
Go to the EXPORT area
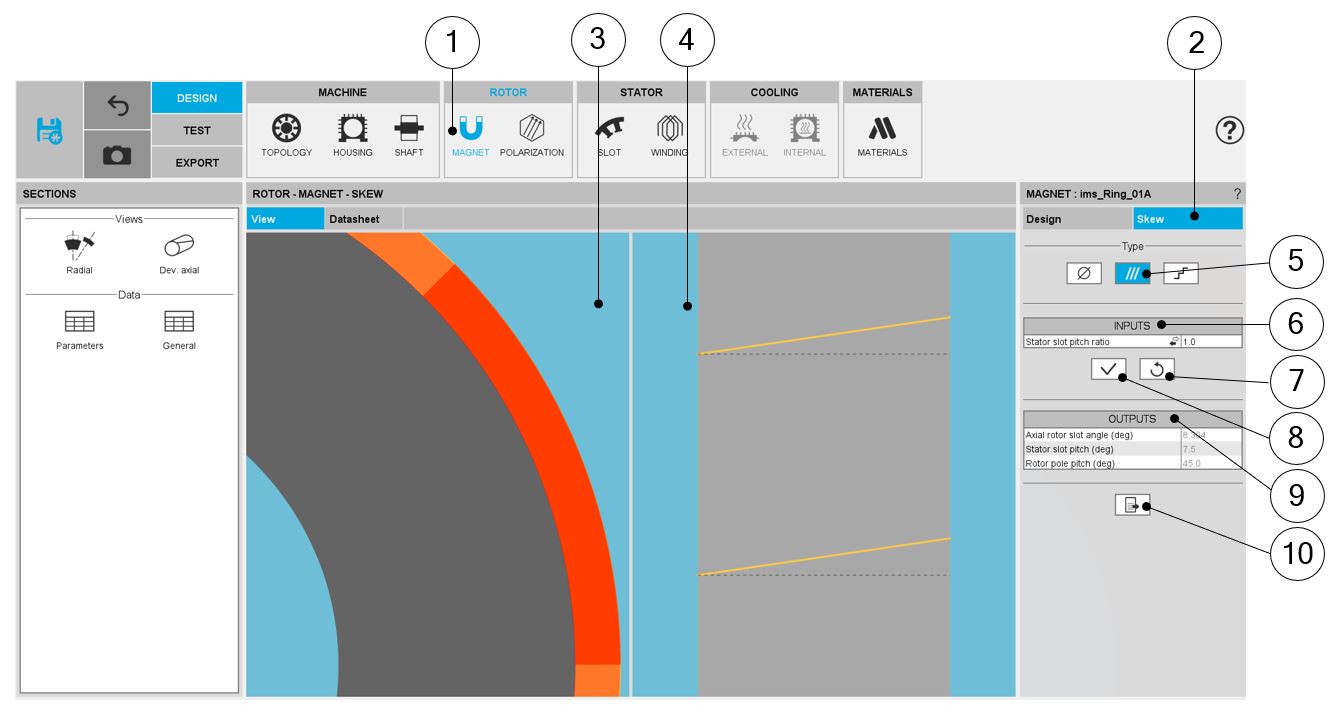point(197,162)
